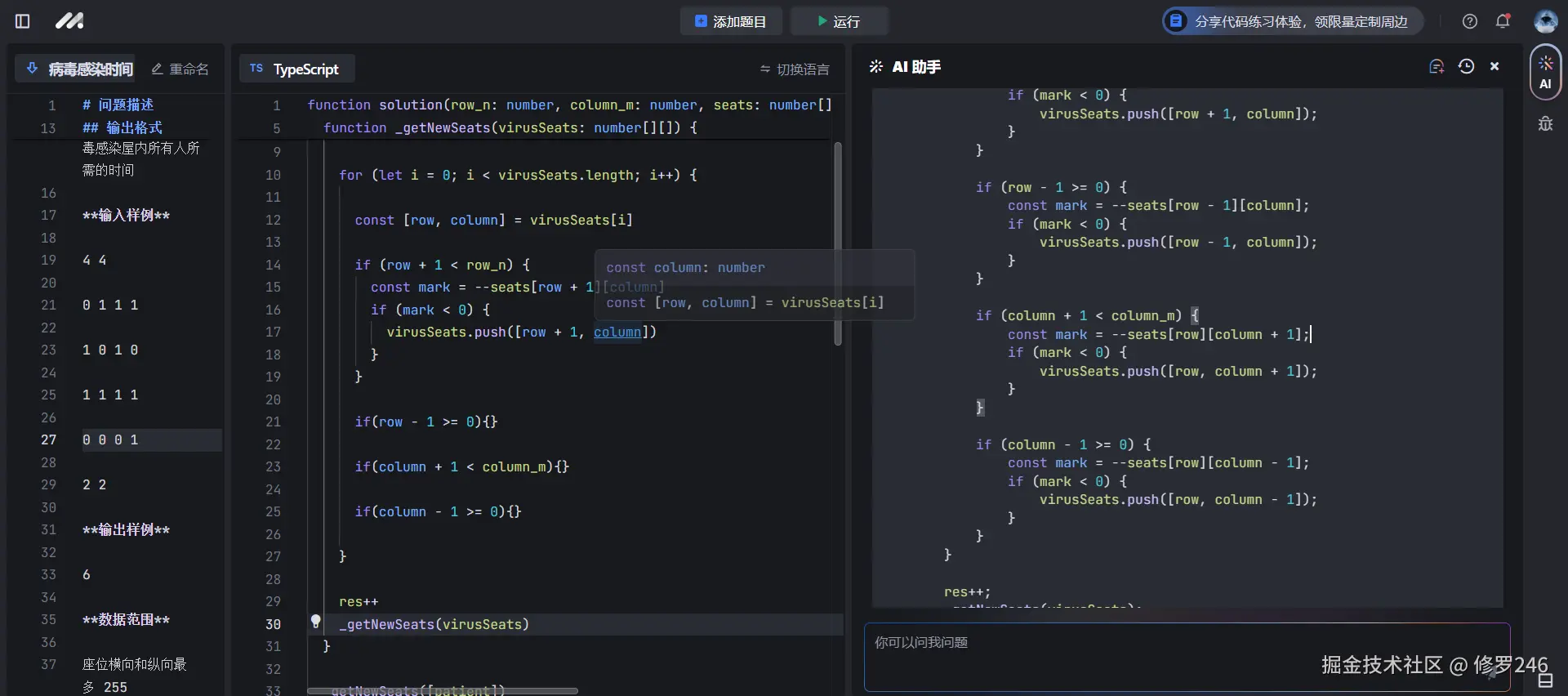Image resolution: width=1568 pixels, height=696 pixels.
Task: Click 重命名 to rename the problem
Action: pos(180,69)
